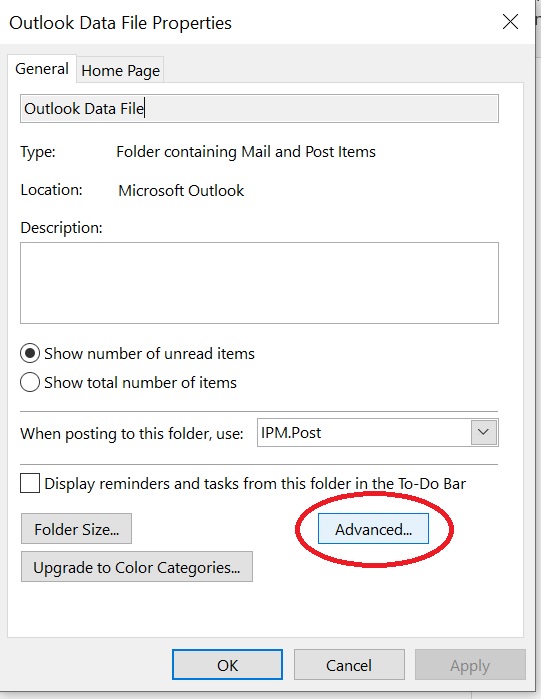Click the grayed-out Apply button

point(470,665)
